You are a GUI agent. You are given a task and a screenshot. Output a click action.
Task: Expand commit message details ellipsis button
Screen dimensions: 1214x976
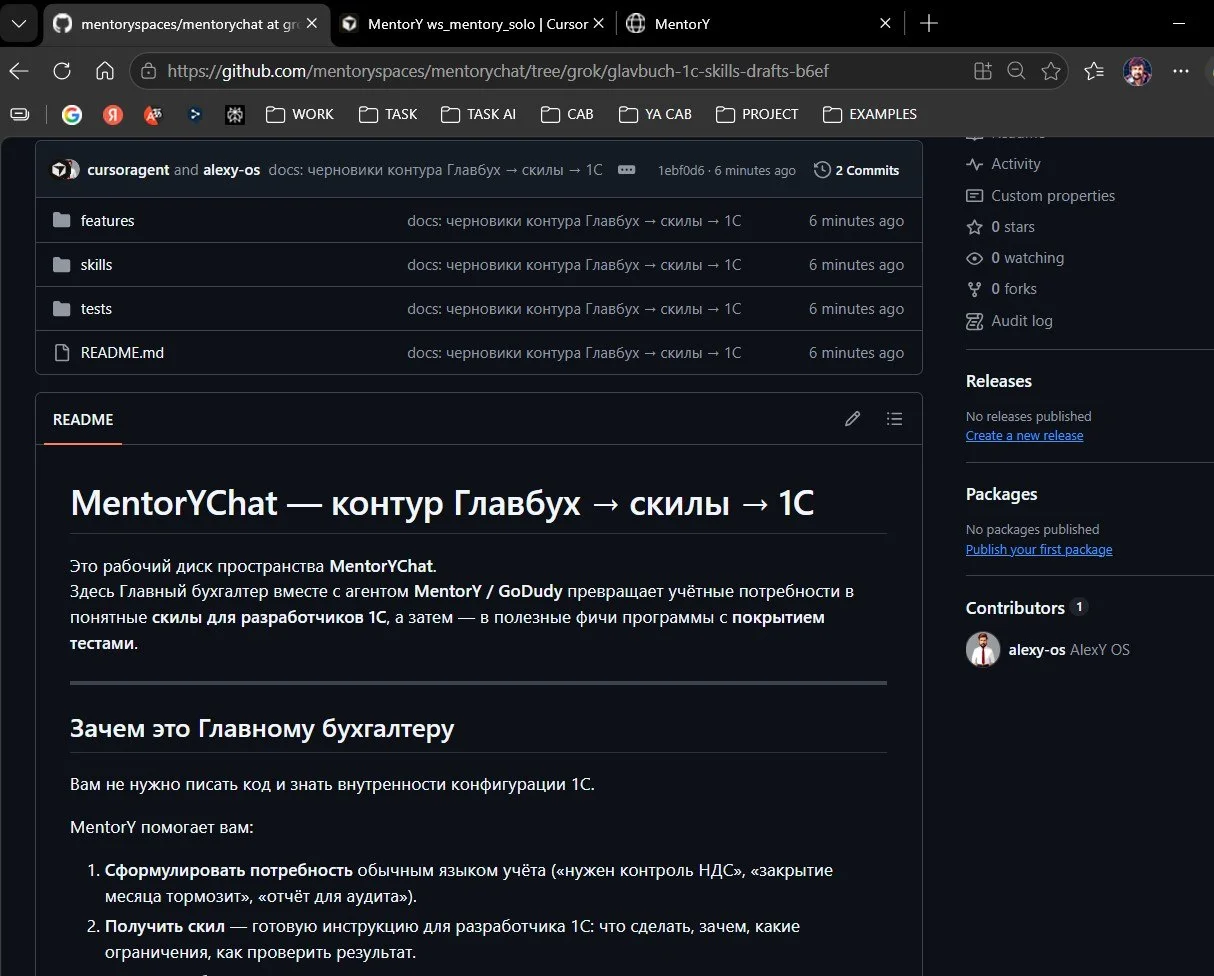pos(627,170)
